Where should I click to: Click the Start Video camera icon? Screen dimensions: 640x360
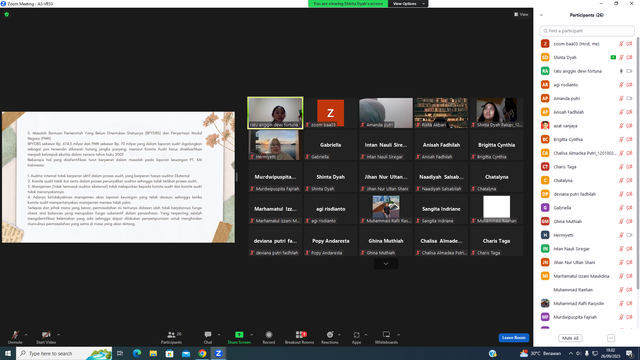46,335
